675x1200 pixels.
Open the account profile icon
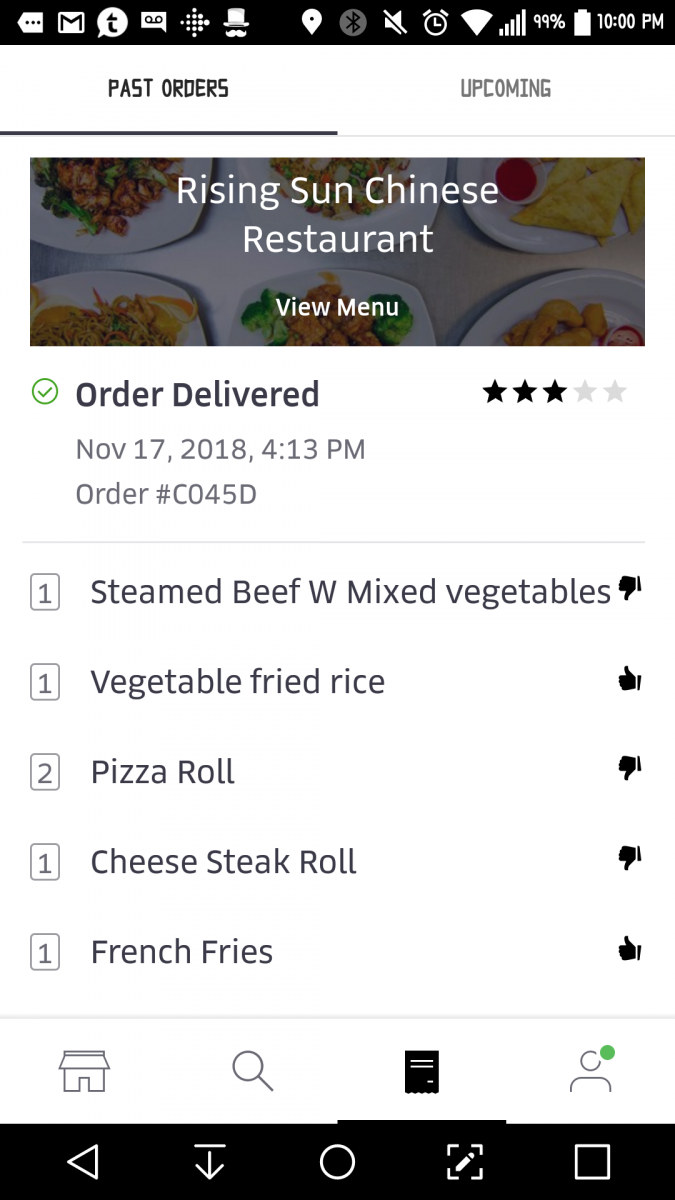[x=591, y=1071]
